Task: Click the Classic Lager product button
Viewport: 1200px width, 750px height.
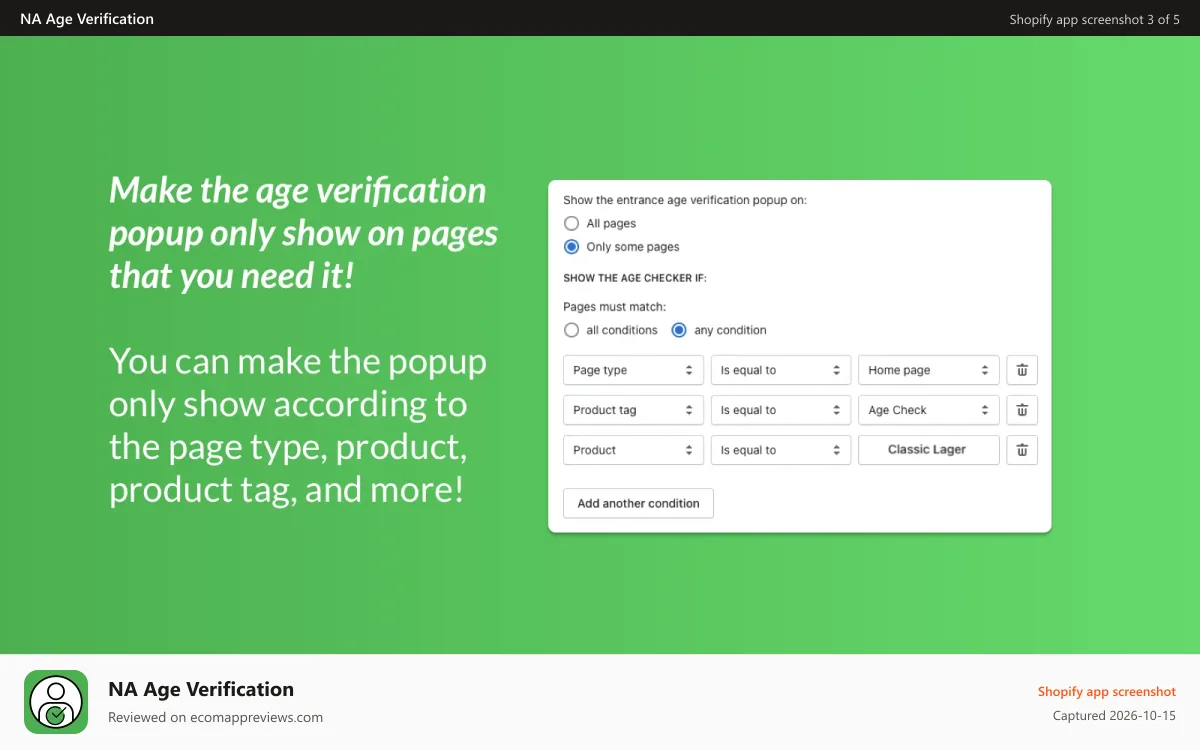Action: [929, 450]
